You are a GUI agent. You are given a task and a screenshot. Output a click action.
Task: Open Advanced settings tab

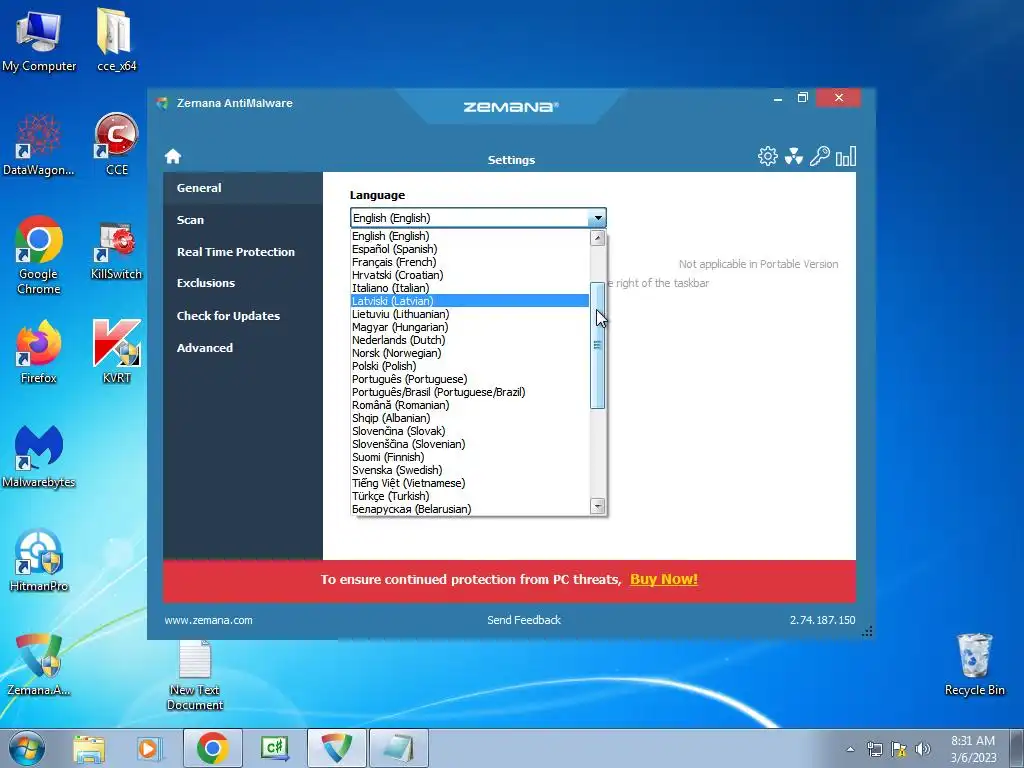pyautogui.click(x=243, y=348)
